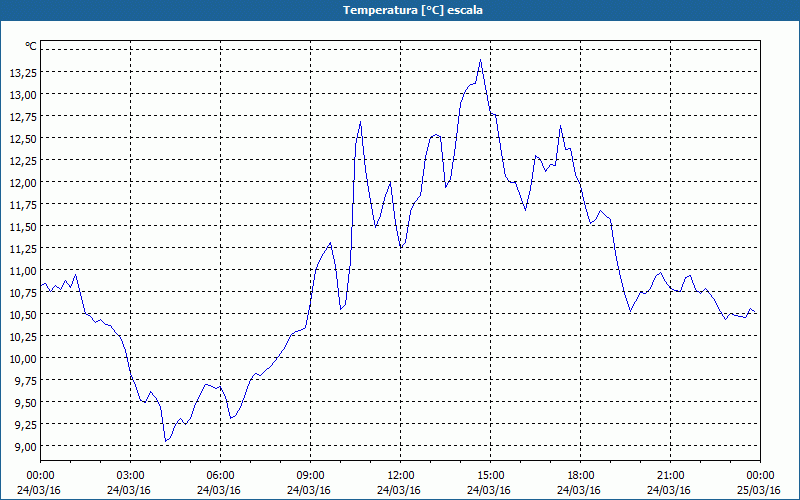This screenshot has height=500, width=800.
Task: Select the 18:00 time axis label
Action: 581,476
